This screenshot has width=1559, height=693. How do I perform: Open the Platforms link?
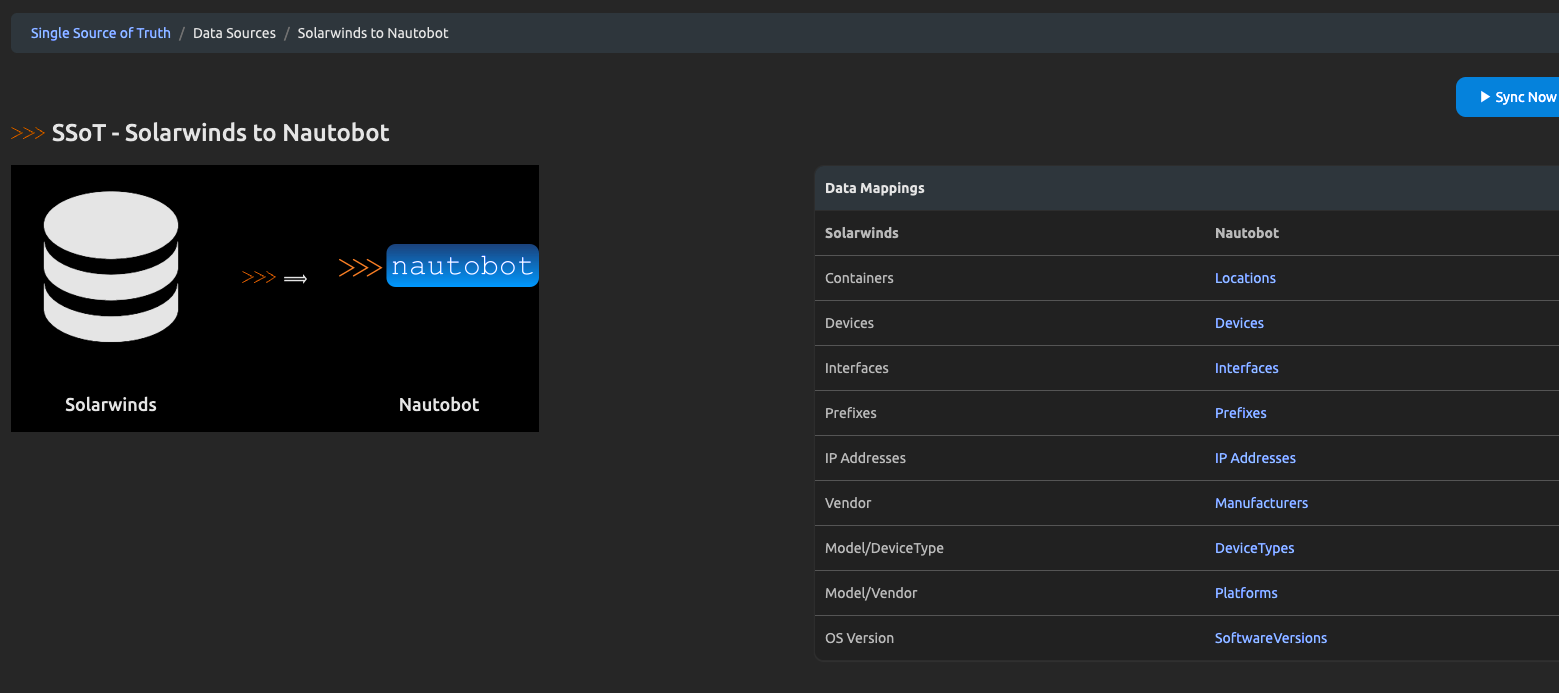[1246, 593]
